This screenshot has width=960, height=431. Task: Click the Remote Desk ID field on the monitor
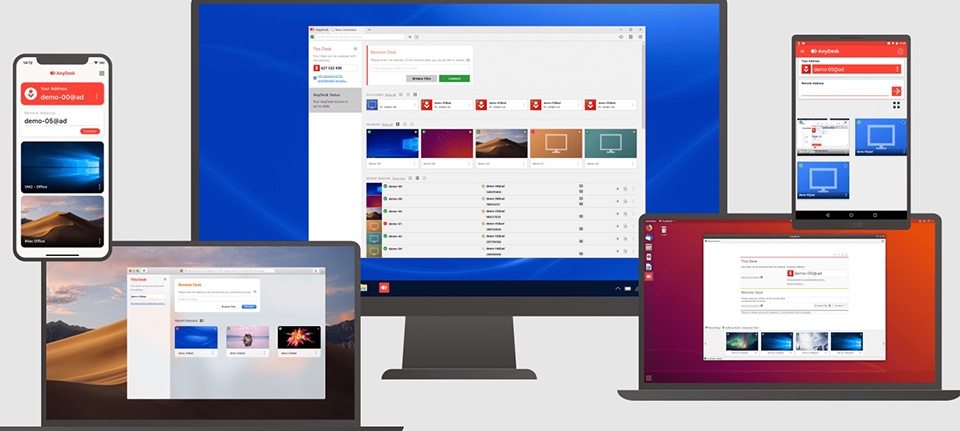coord(419,68)
